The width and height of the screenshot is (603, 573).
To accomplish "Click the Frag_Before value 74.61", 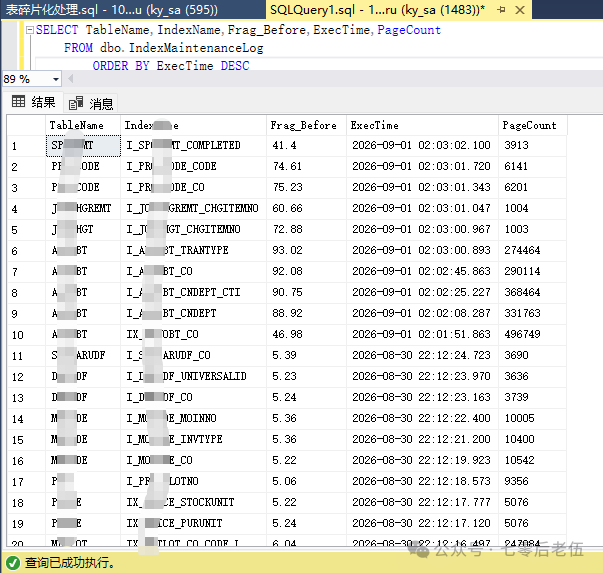I will pos(287,167).
